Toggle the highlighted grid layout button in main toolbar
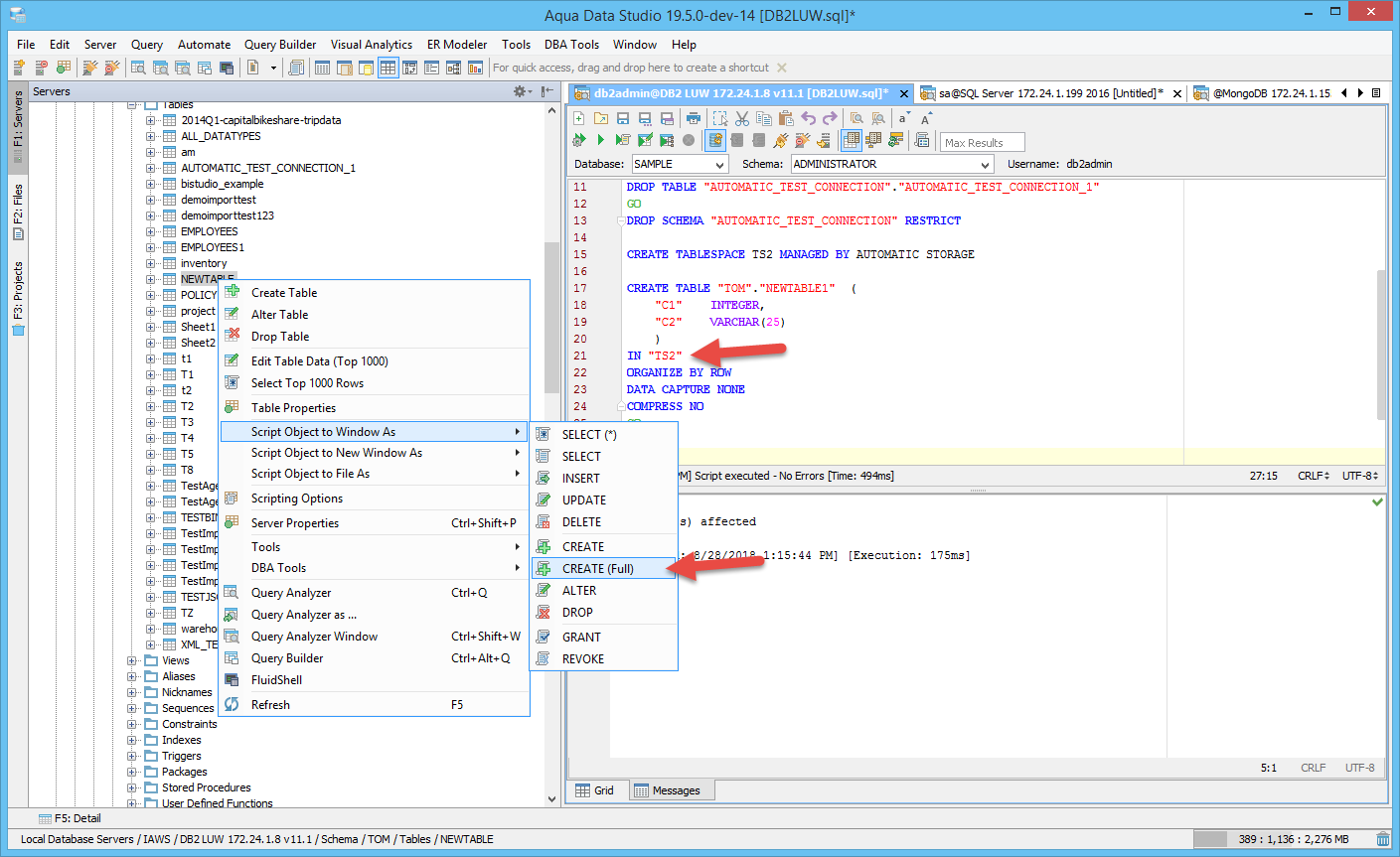Viewport: 1400px width, 857px height. [x=388, y=68]
